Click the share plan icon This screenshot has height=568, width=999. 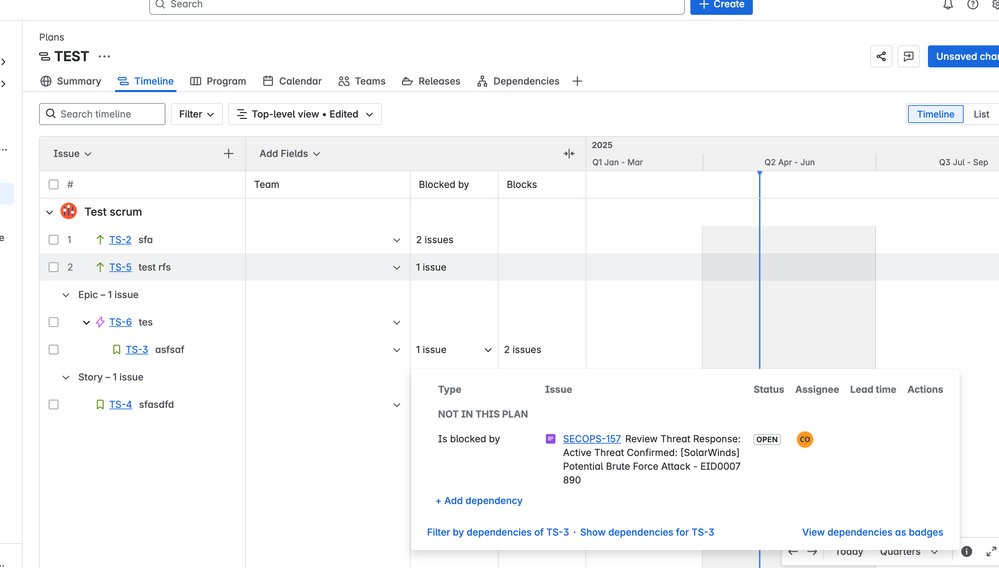880,57
